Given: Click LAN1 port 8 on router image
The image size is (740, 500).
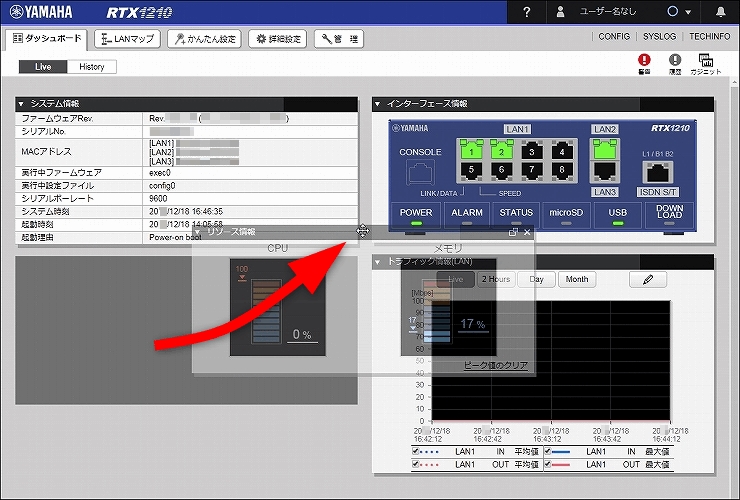Looking at the screenshot, I should tap(562, 171).
